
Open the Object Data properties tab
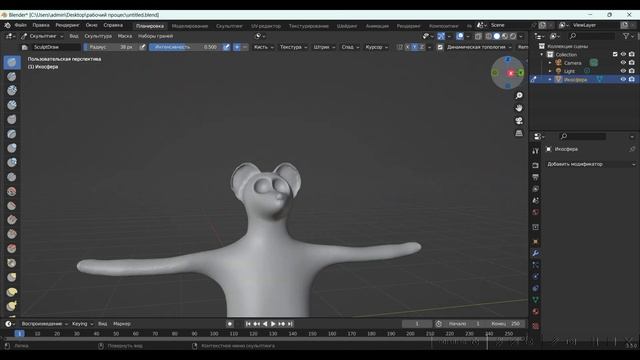pos(536,300)
